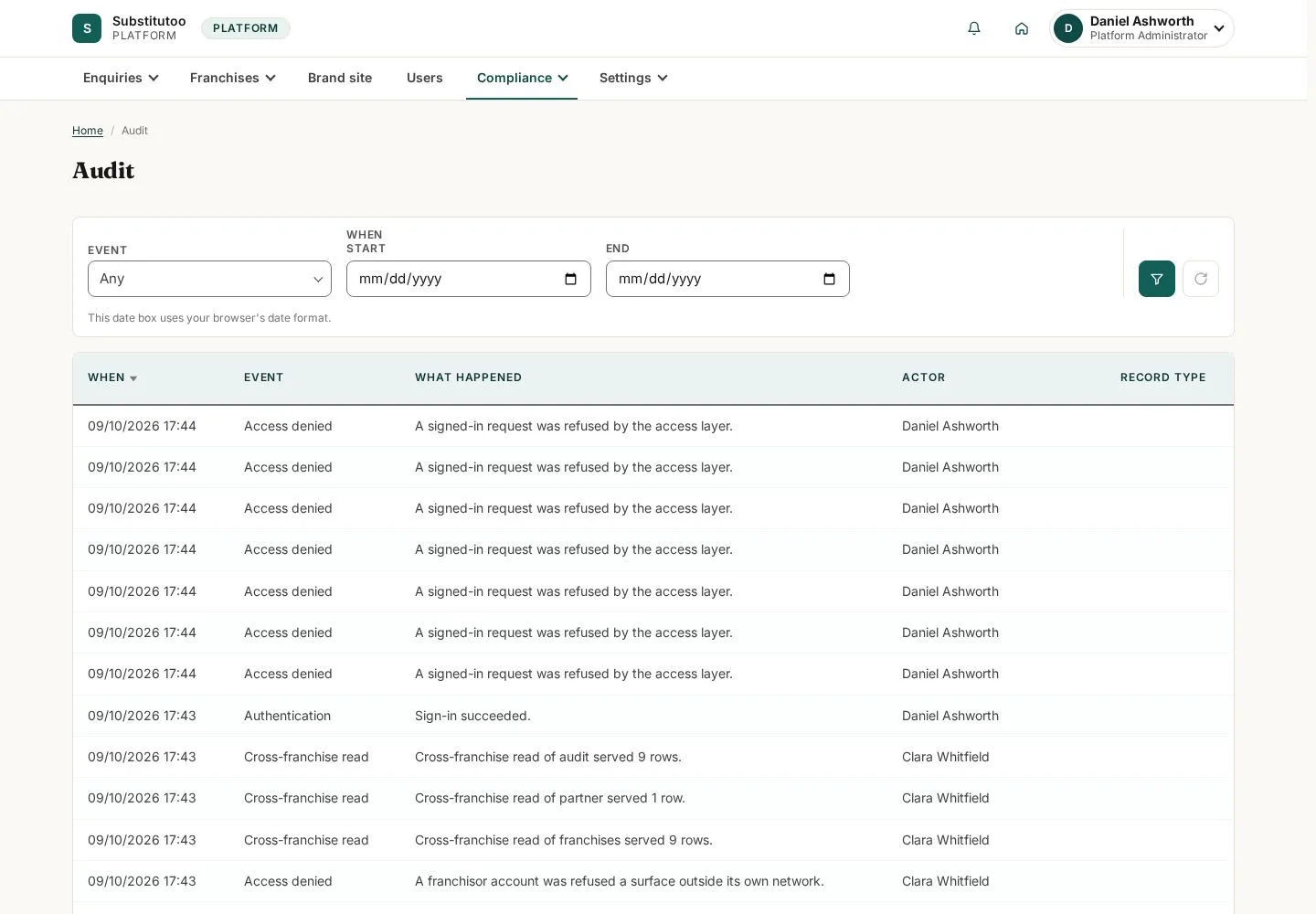Click the Start date input field

[x=468, y=279]
